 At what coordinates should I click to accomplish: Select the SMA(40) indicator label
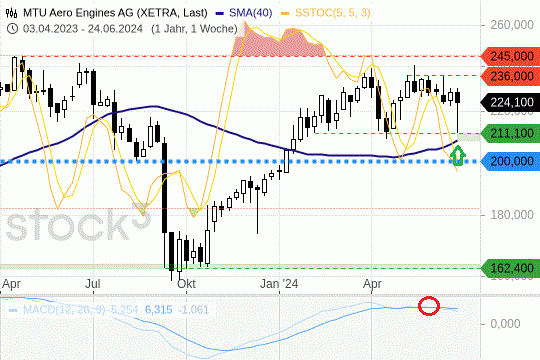251,13
